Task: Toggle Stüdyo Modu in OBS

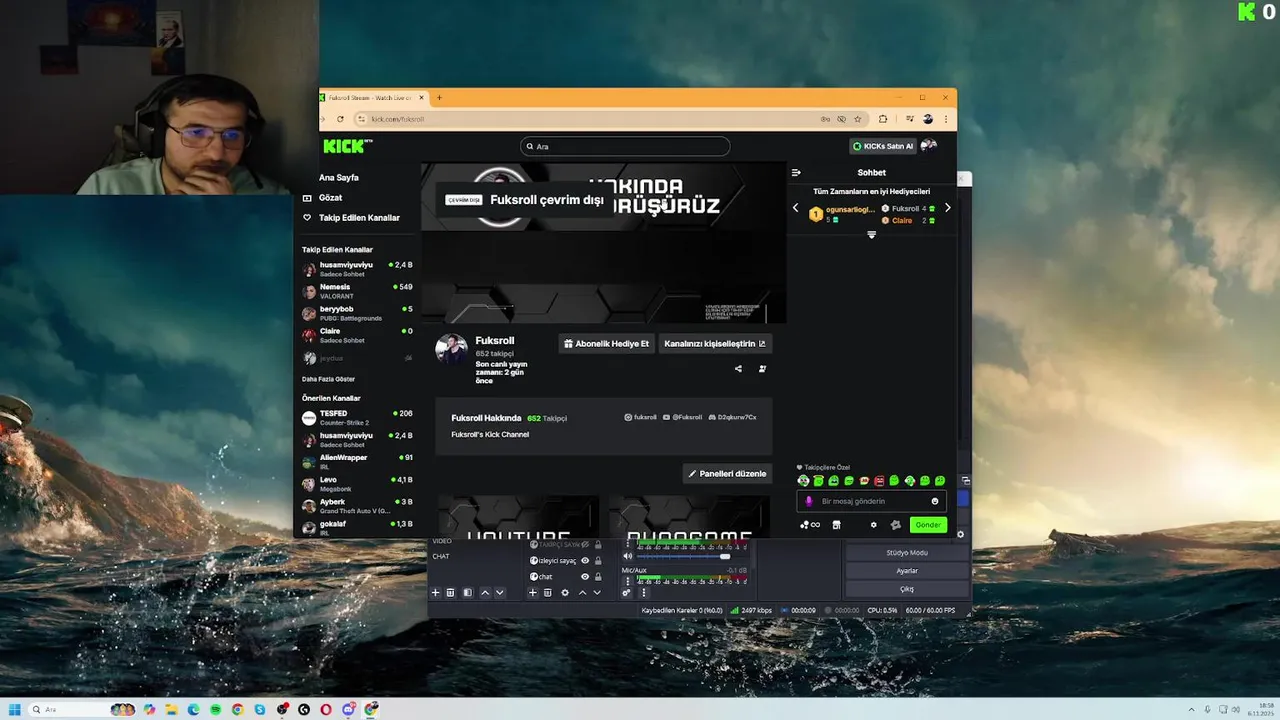Action: click(907, 553)
